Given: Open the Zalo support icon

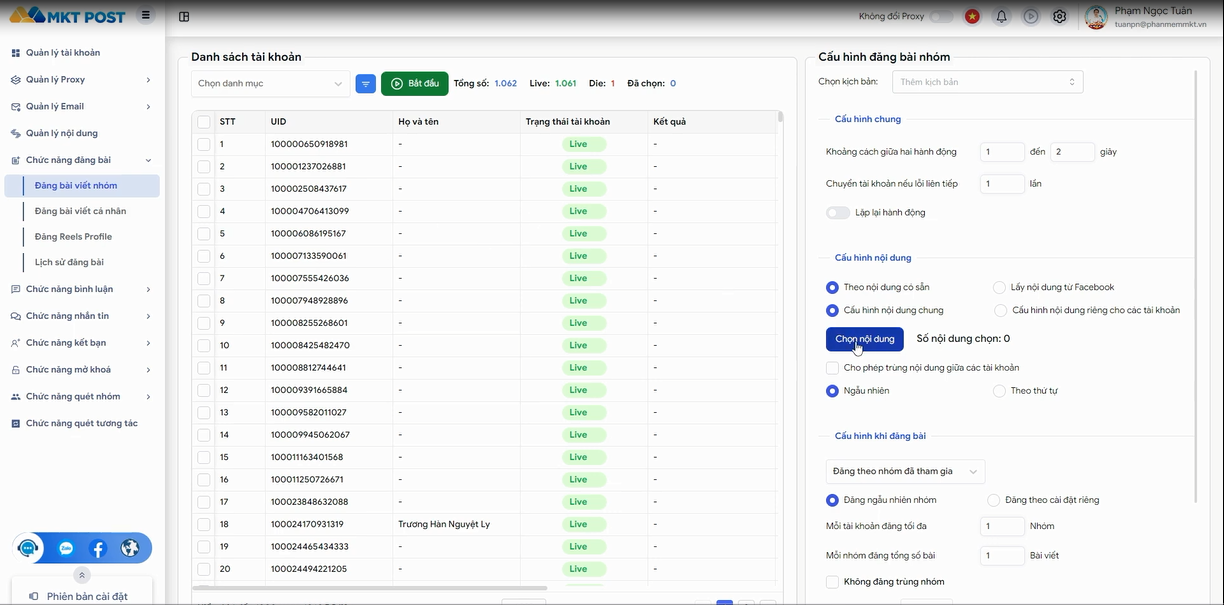Looking at the screenshot, I should click(66, 548).
